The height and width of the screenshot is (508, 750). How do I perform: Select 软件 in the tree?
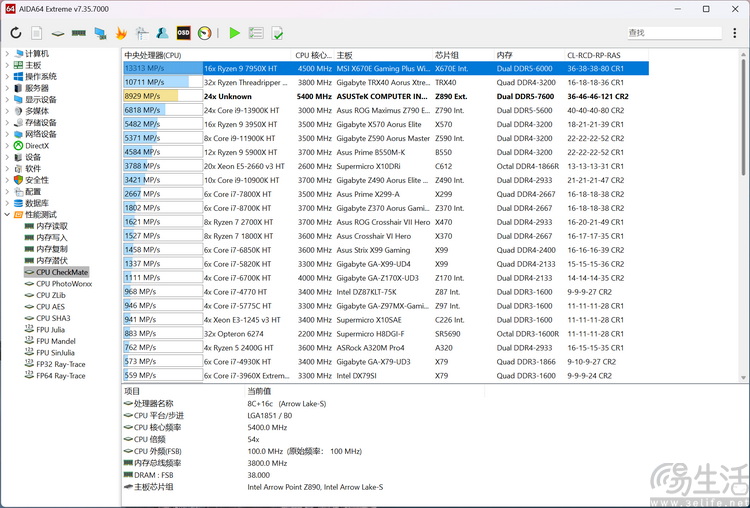(33, 168)
